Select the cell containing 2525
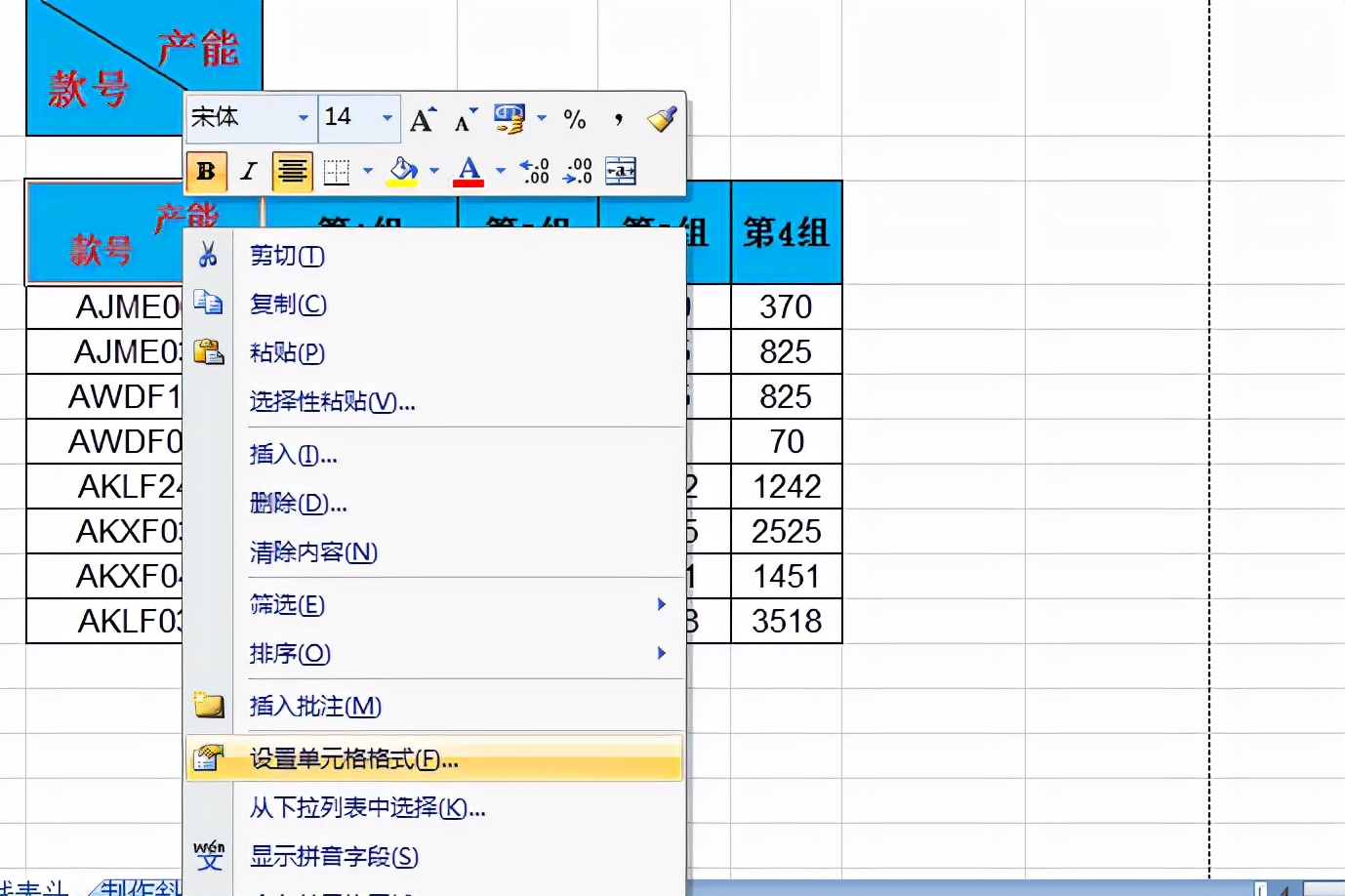Viewport: 1345px width, 896px height. [x=787, y=531]
